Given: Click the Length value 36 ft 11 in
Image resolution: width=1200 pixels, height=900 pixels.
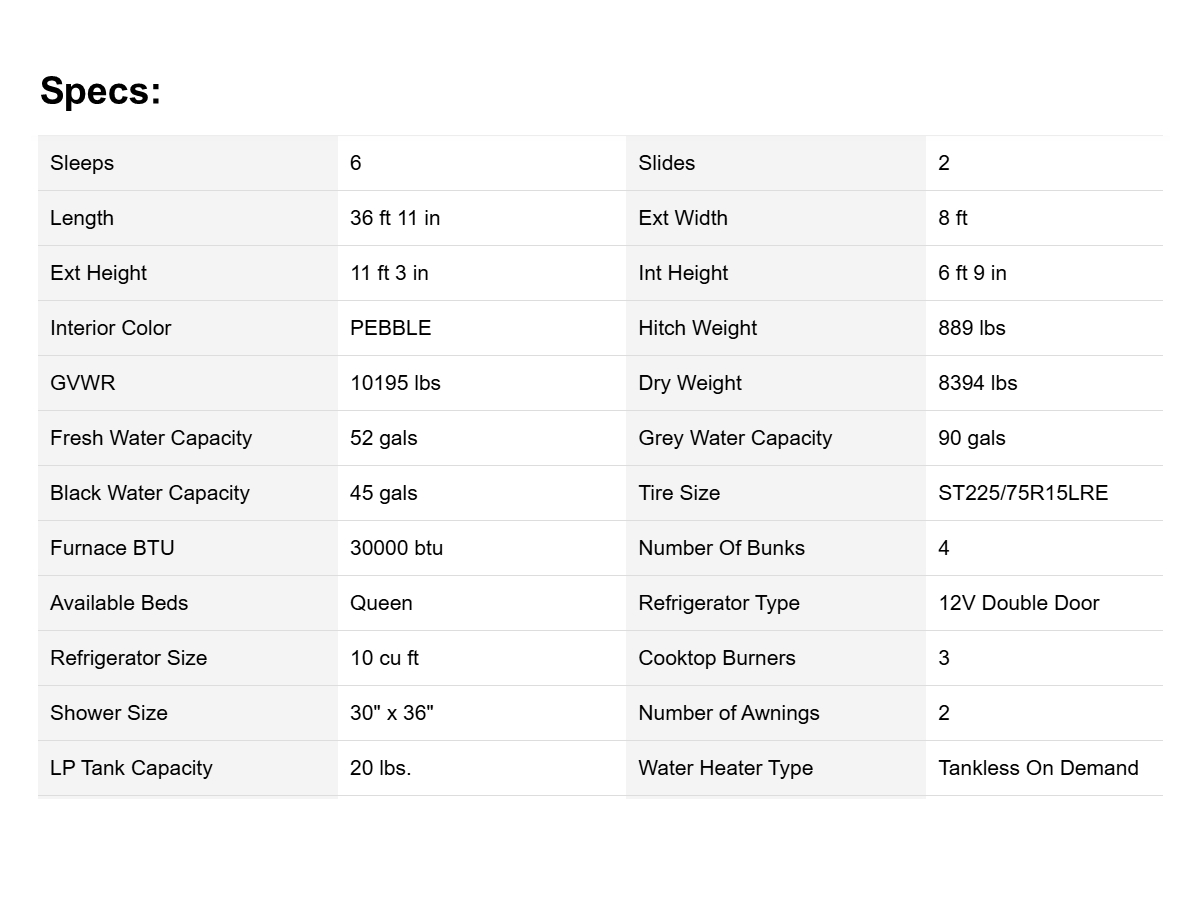Looking at the screenshot, I should click(x=395, y=218).
